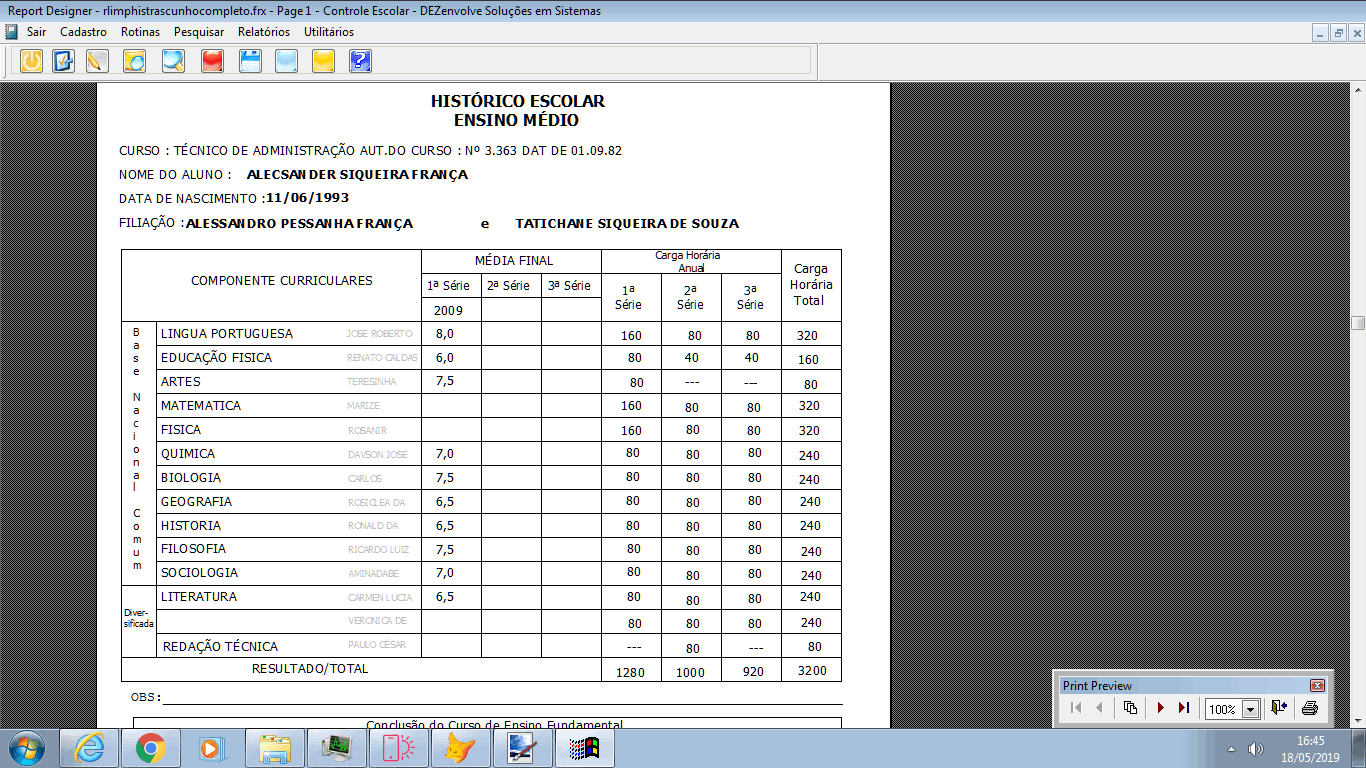Click the pencil edit toolbar icon
1366x768 pixels.
97,62
